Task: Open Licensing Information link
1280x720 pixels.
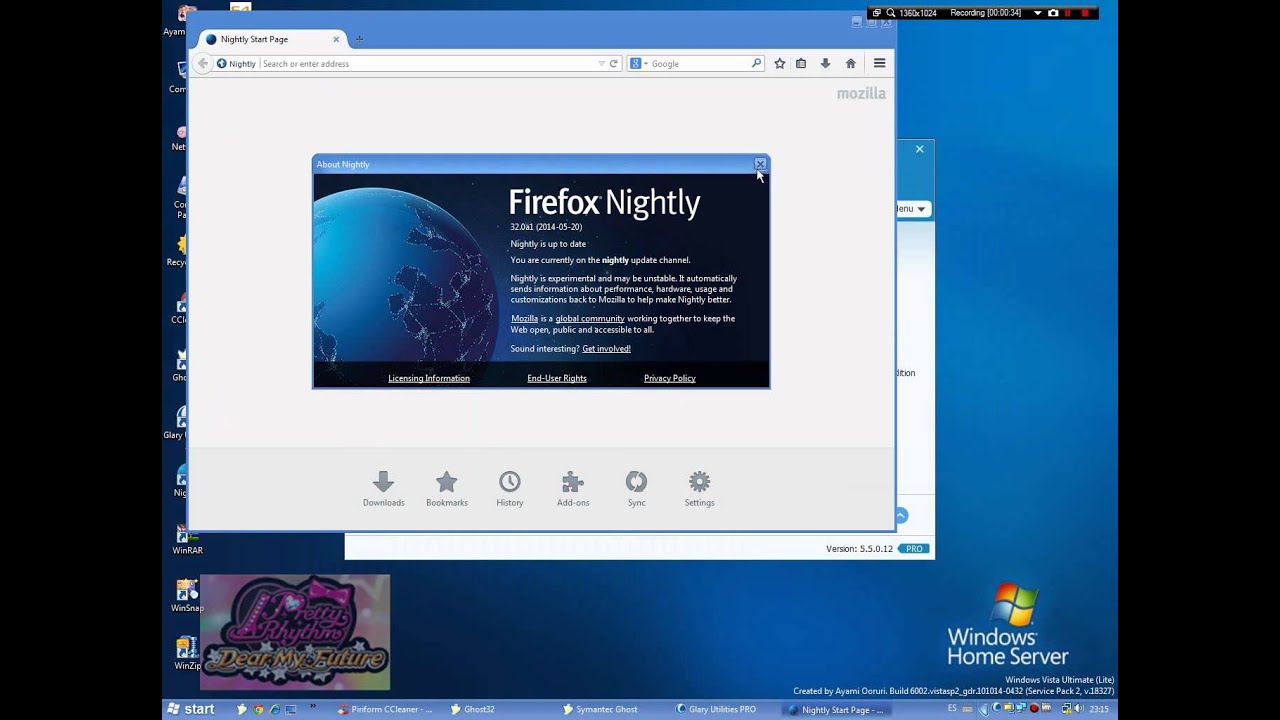Action: click(x=429, y=378)
